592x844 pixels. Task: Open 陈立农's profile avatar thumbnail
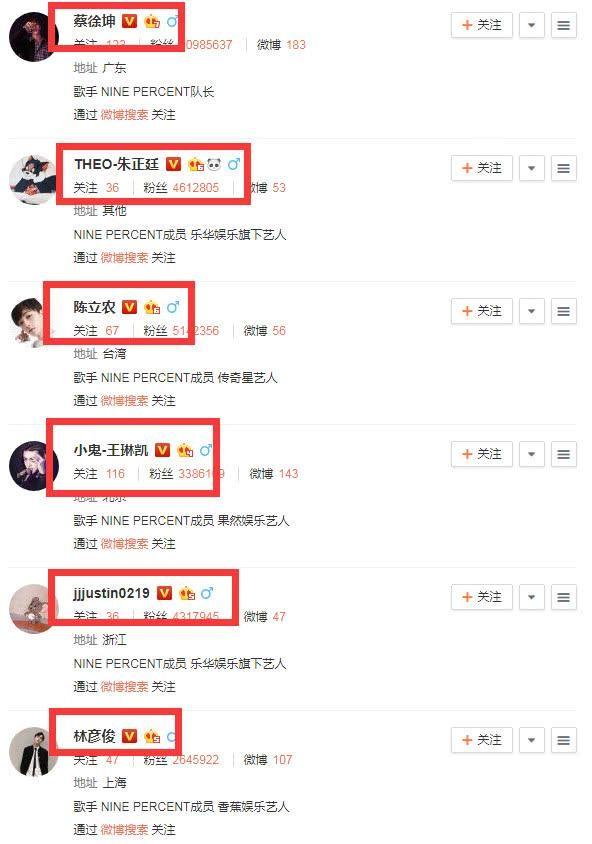33,322
